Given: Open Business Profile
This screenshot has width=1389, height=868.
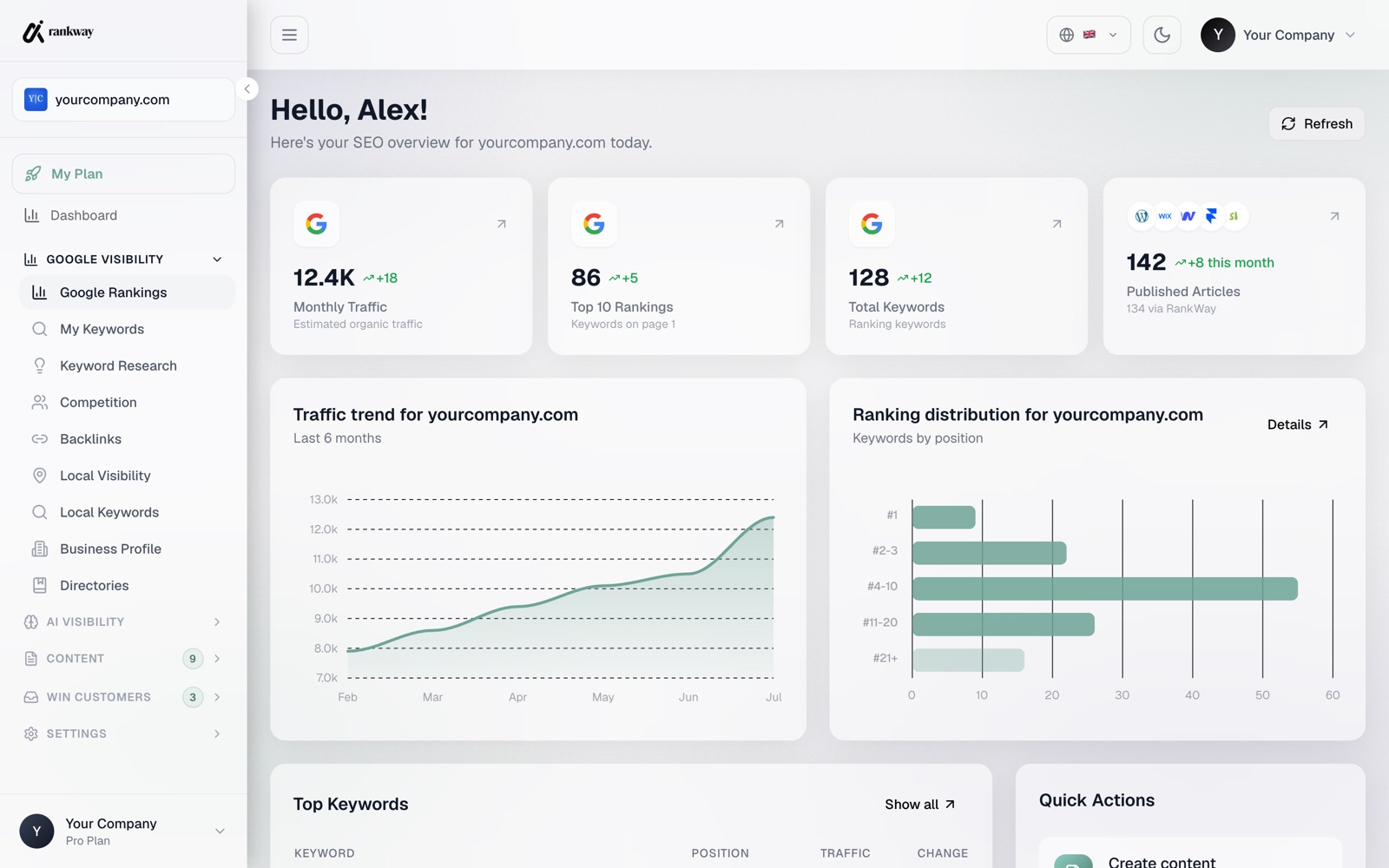Looking at the screenshot, I should [x=127, y=549].
